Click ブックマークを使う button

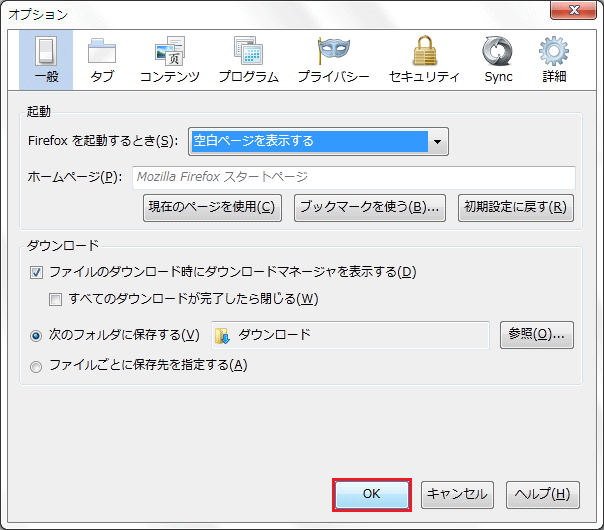tap(370, 208)
